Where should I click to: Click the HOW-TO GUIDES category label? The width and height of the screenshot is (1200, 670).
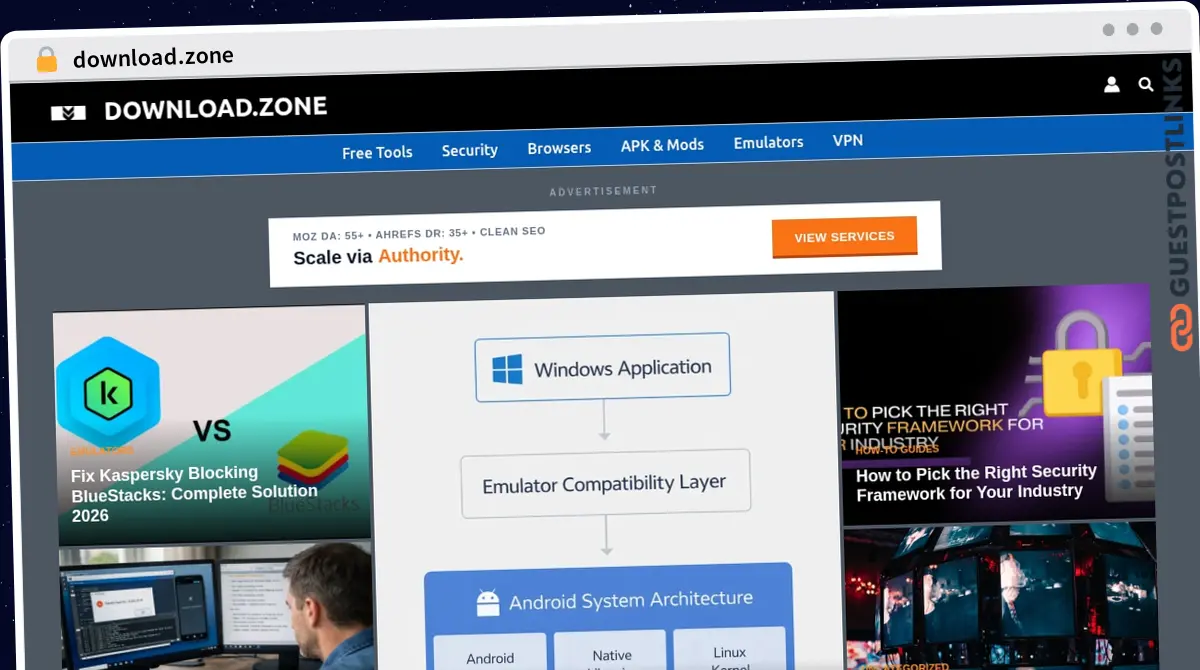coord(897,449)
